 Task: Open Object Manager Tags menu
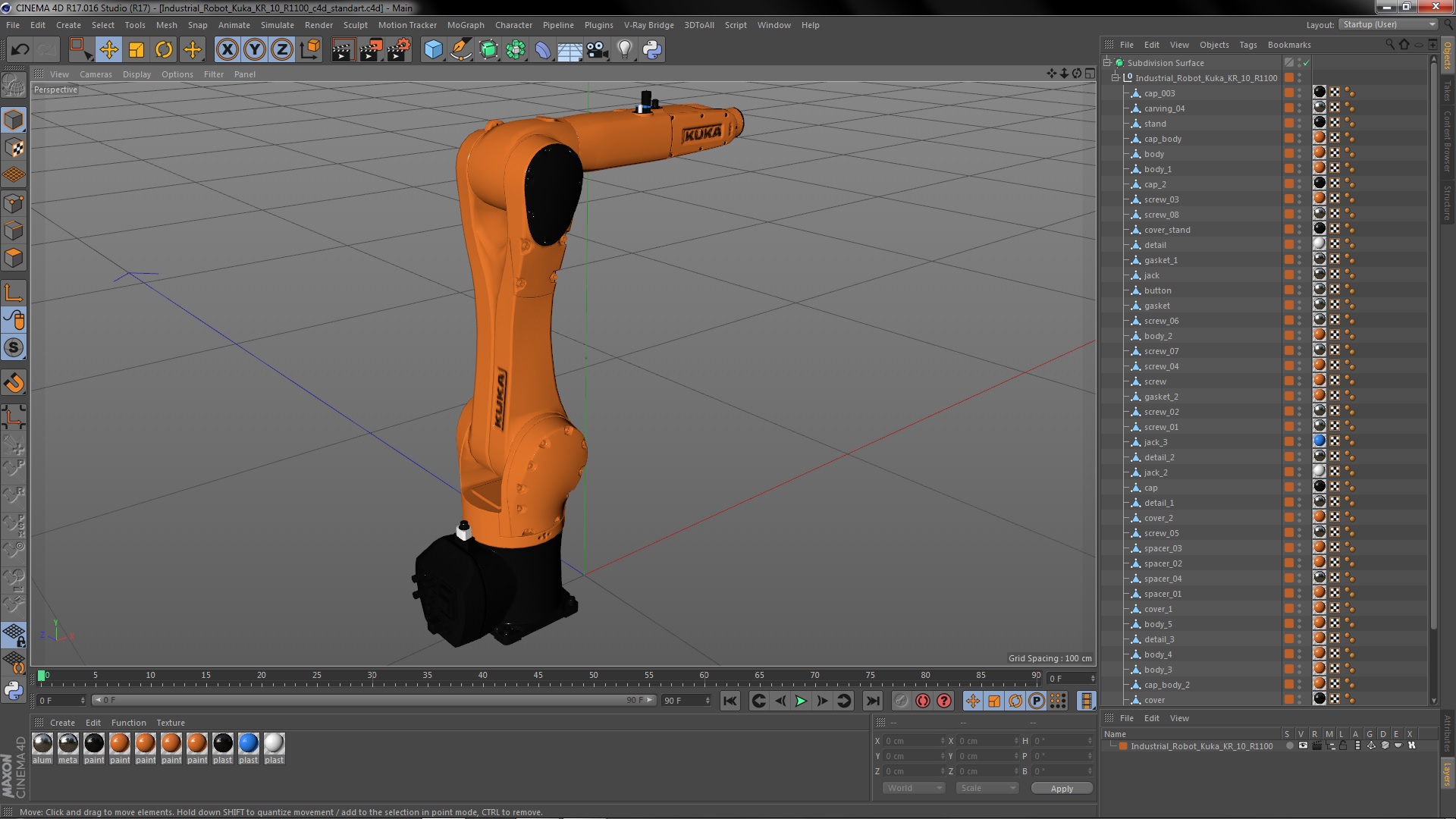(1247, 45)
